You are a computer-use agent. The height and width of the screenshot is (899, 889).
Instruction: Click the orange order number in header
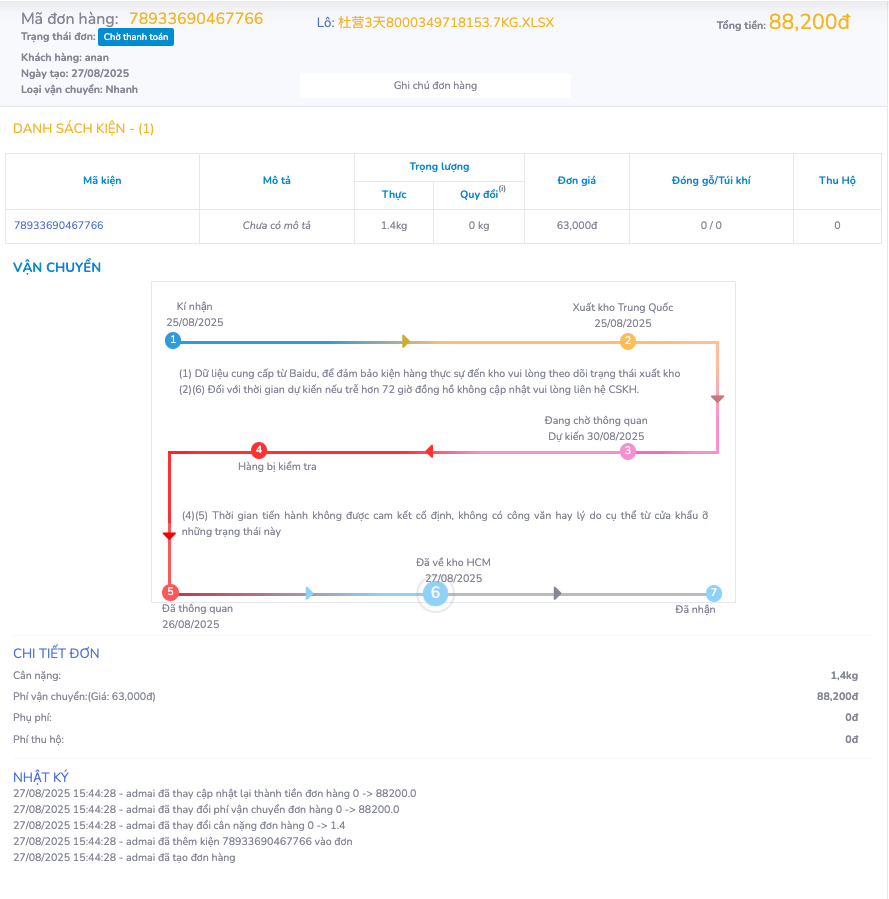point(196,19)
